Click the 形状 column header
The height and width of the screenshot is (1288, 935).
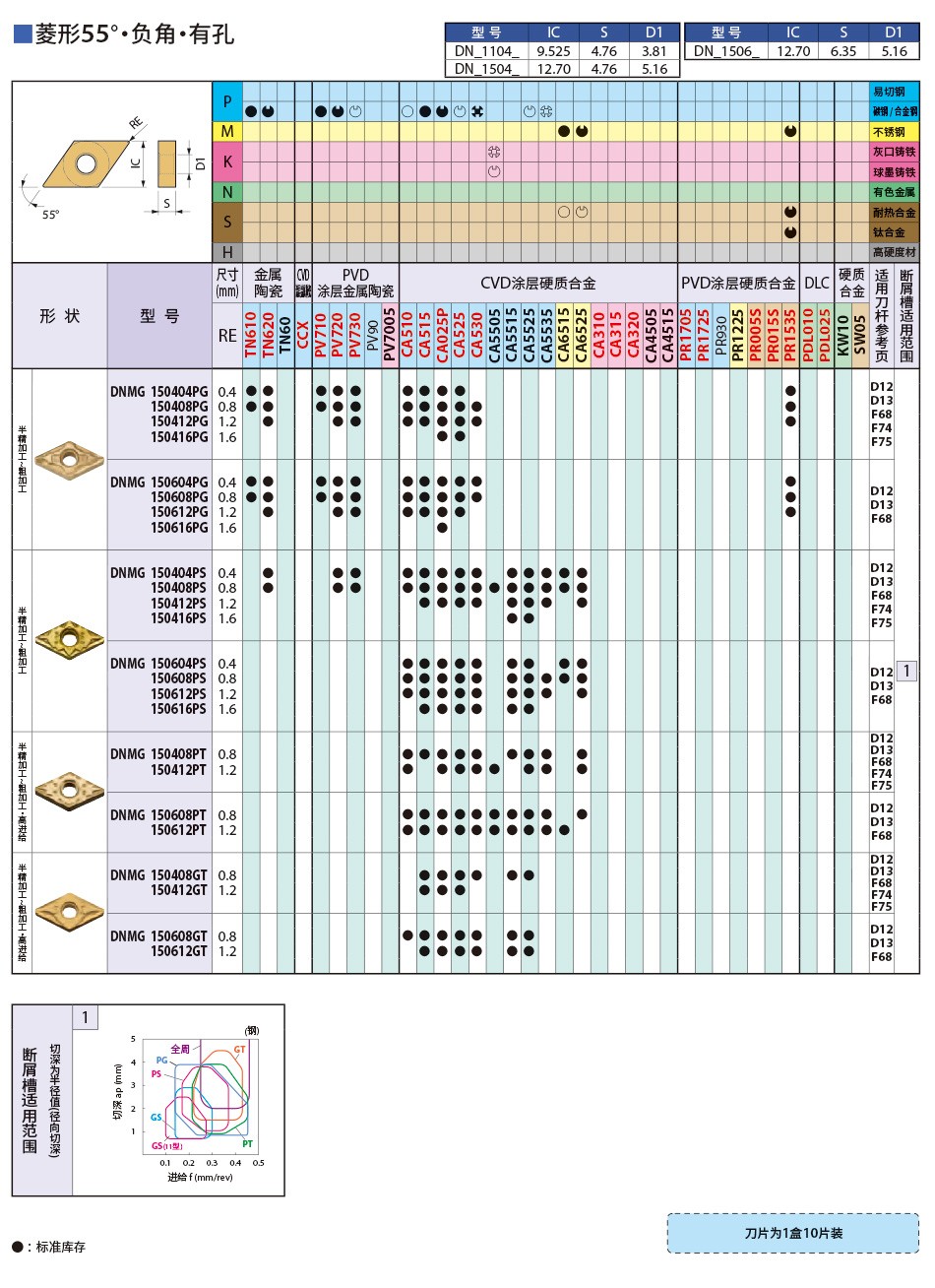coord(59,316)
